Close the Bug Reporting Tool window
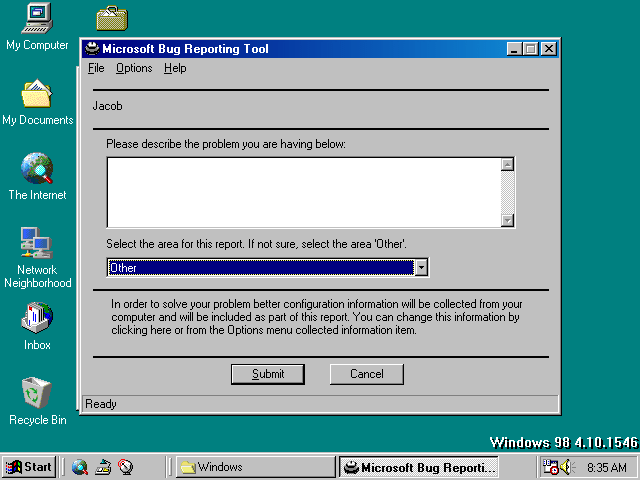Viewport: 640px width, 480px height. pos(549,49)
